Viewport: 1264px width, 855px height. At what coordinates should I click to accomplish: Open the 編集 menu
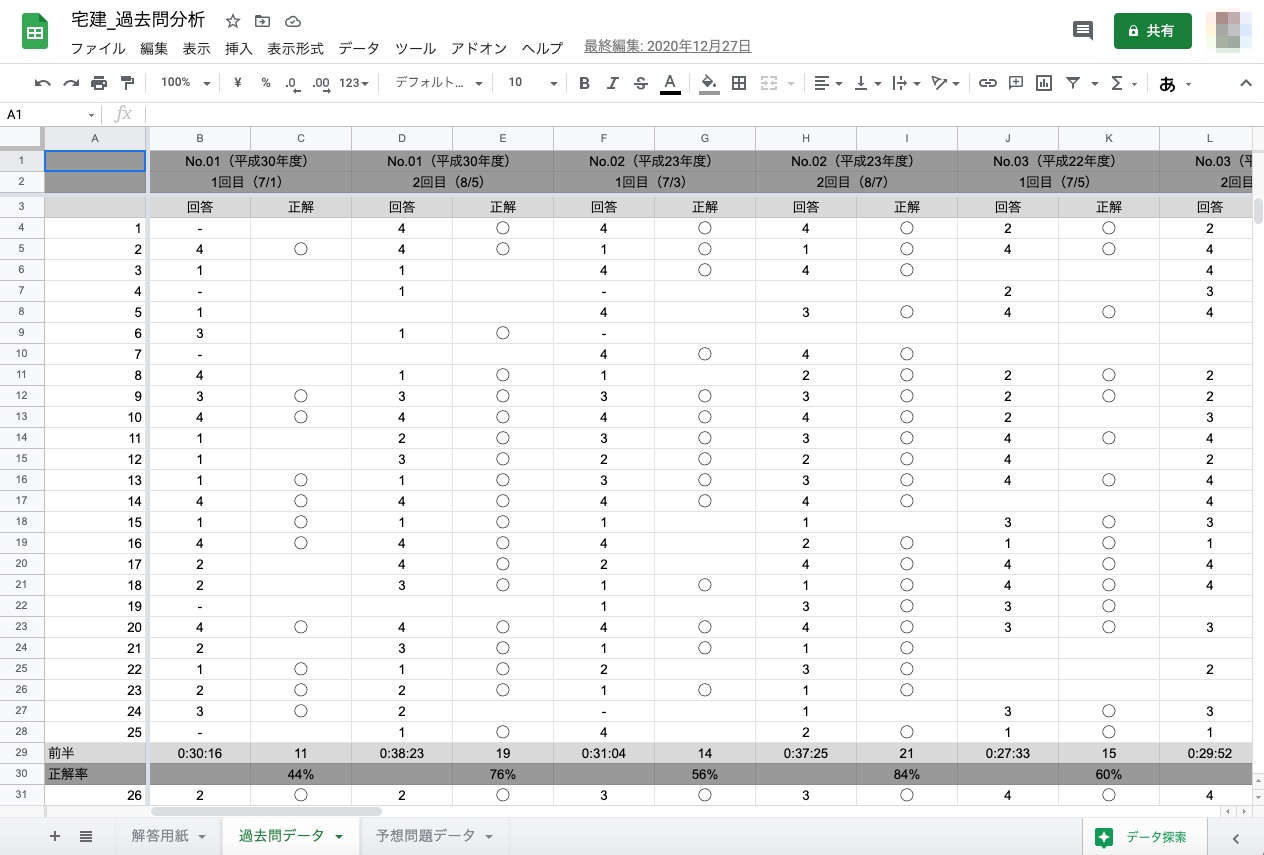tap(154, 48)
